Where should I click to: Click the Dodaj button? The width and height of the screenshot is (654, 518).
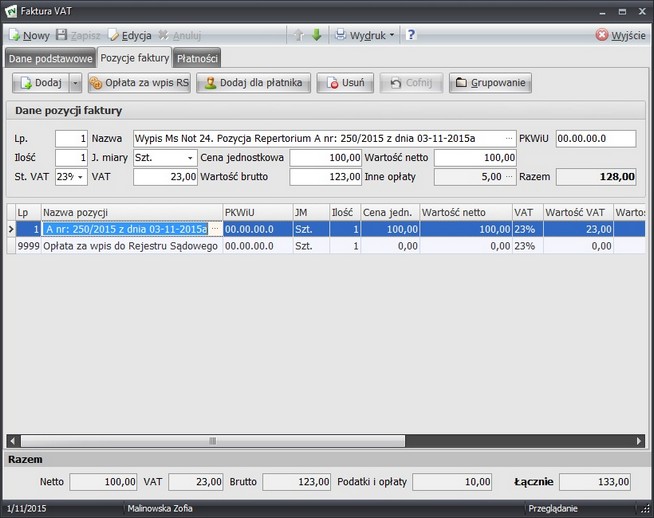[x=40, y=83]
